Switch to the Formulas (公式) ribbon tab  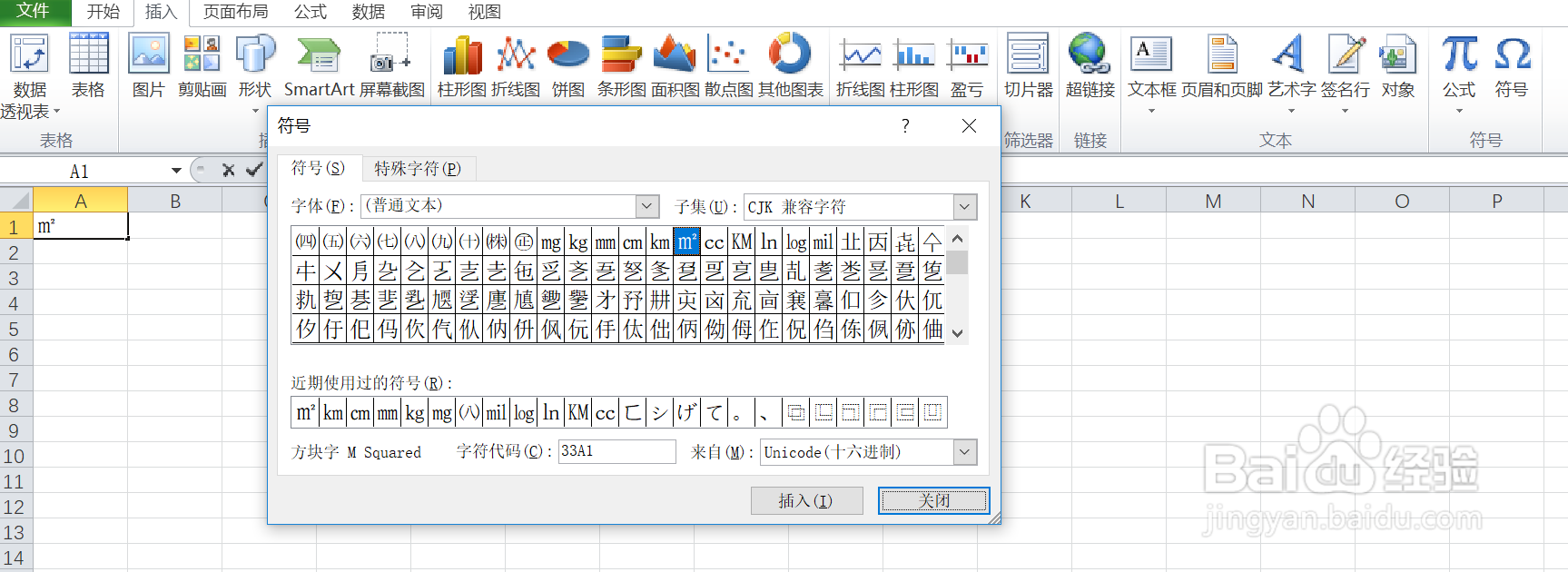pos(311,12)
